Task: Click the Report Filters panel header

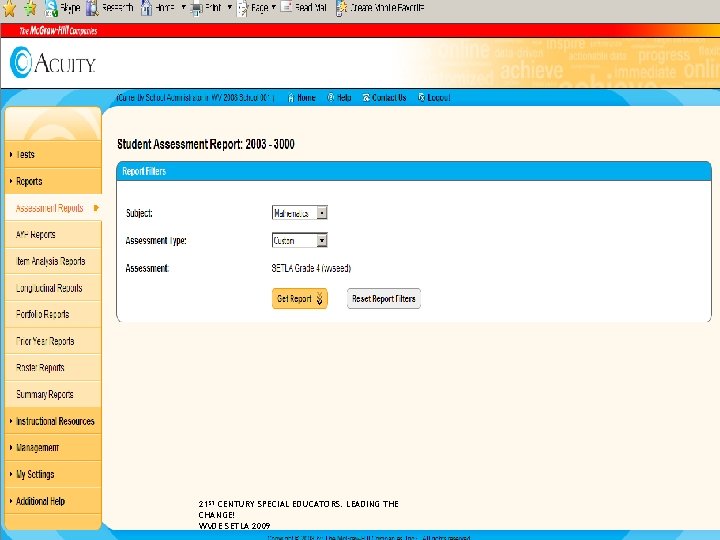Action: click(414, 171)
